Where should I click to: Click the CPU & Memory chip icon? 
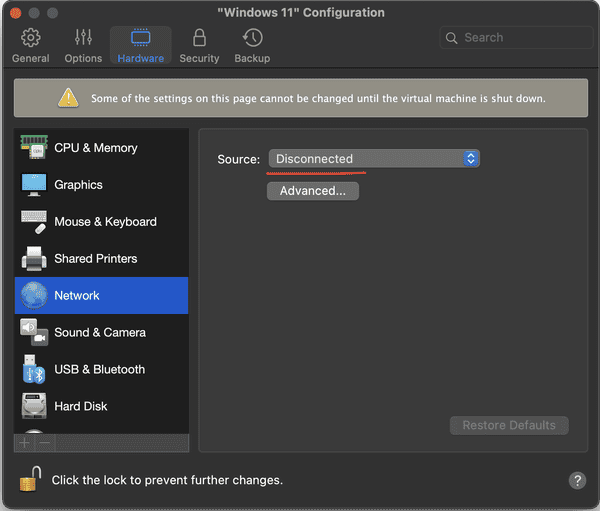coord(34,148)
